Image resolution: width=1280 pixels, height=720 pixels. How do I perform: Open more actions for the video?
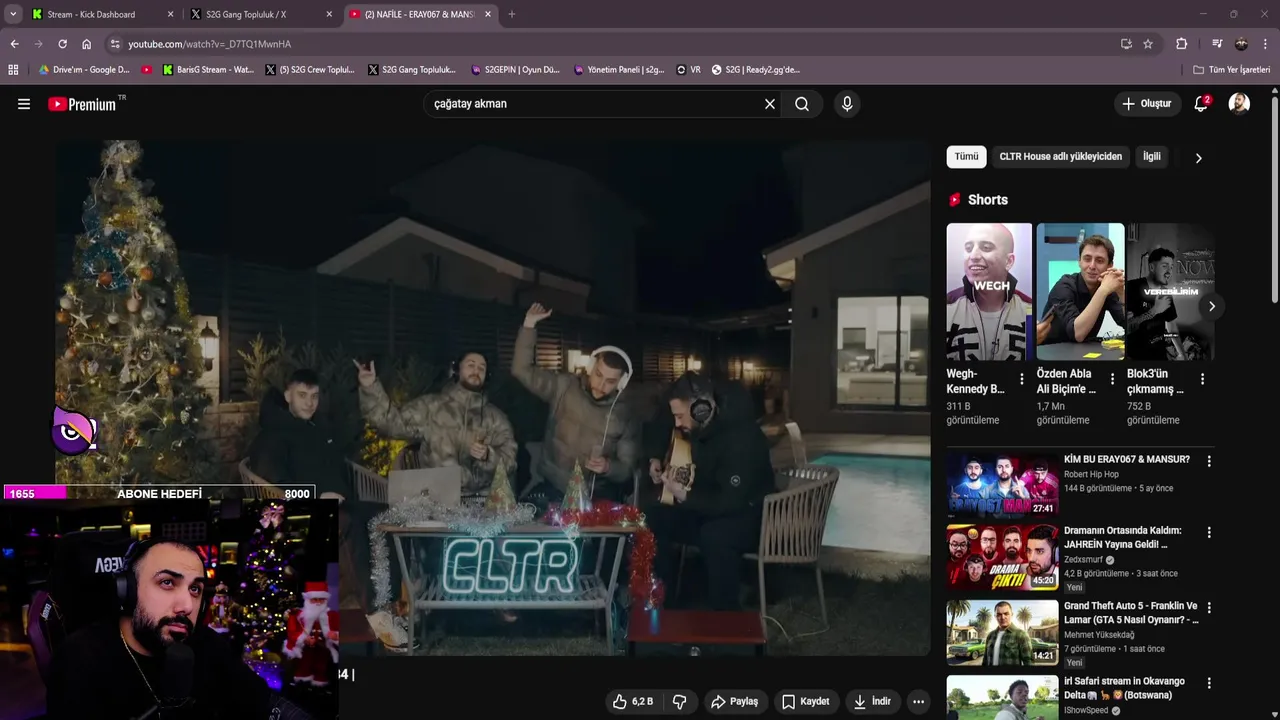[918, 702]
